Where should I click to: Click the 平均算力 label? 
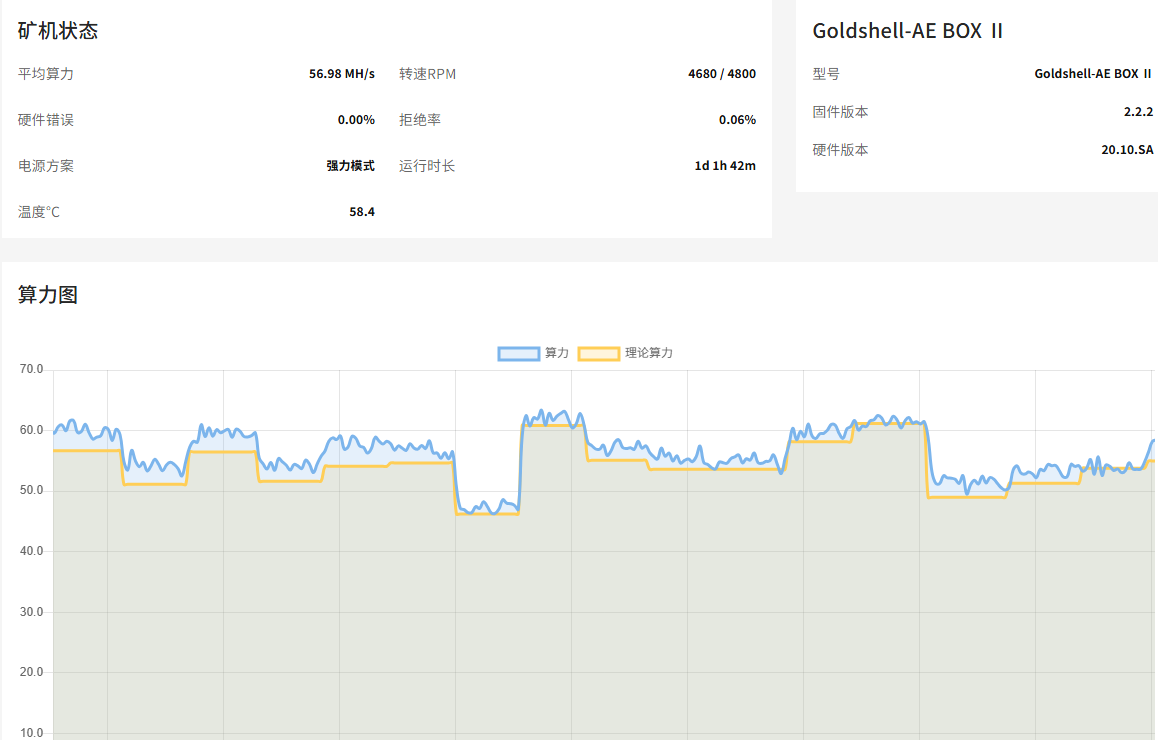pyautogui.click(x=46, y=74)
